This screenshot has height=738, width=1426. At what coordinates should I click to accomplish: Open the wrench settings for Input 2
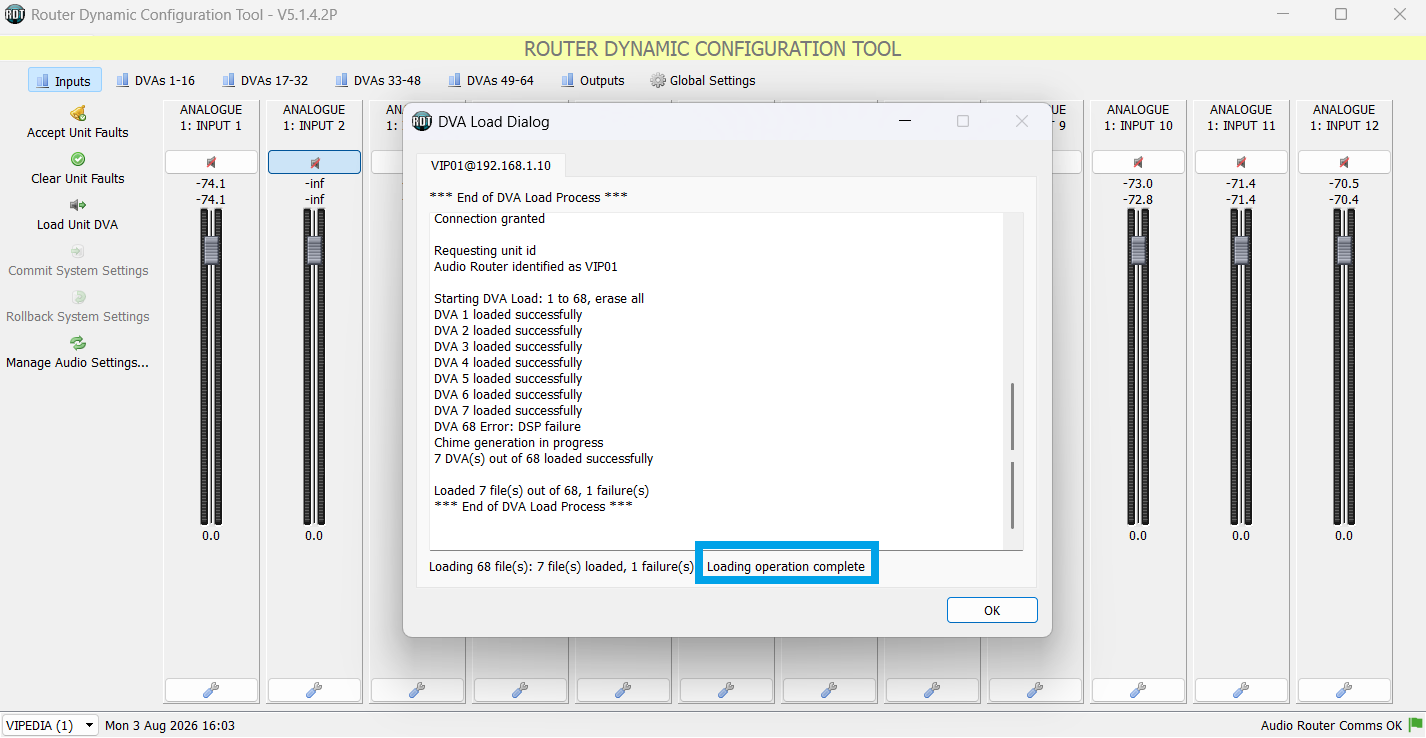[x=314, y=690]
